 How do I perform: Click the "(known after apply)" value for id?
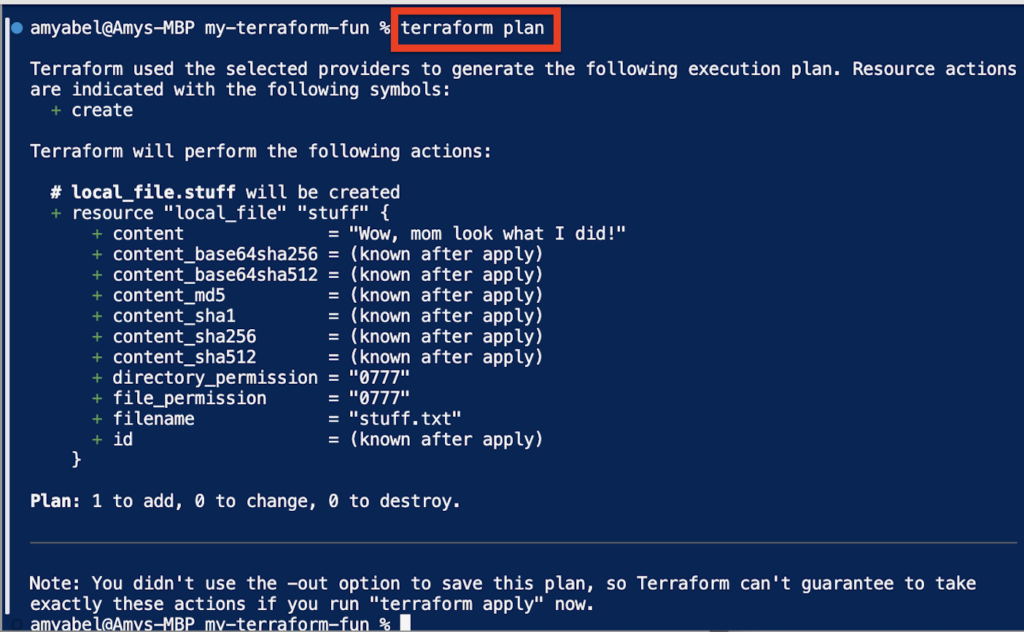[x=445, y=439]
